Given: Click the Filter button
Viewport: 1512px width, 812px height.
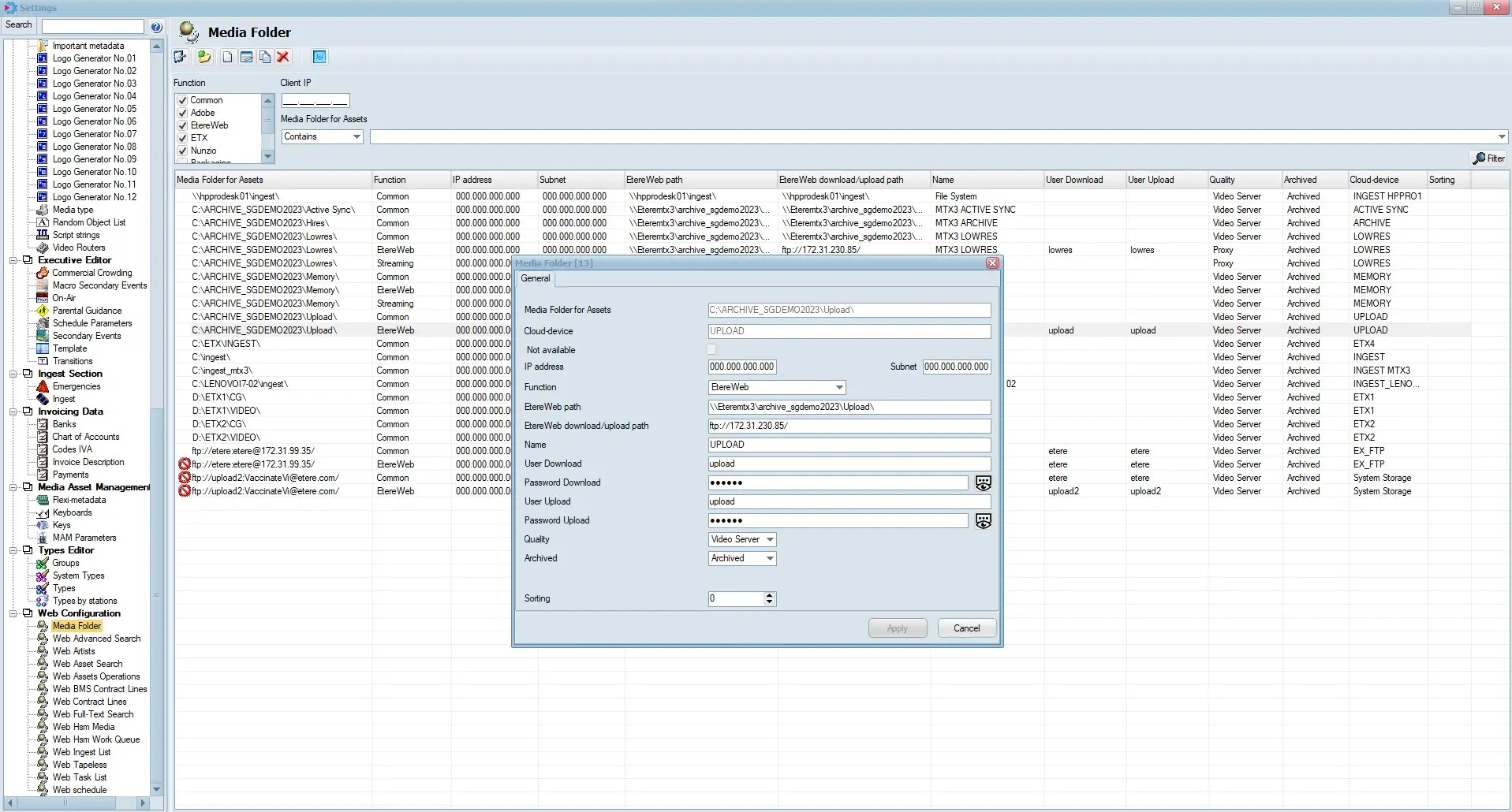Looking at the screenshot, I should 1488,158.
